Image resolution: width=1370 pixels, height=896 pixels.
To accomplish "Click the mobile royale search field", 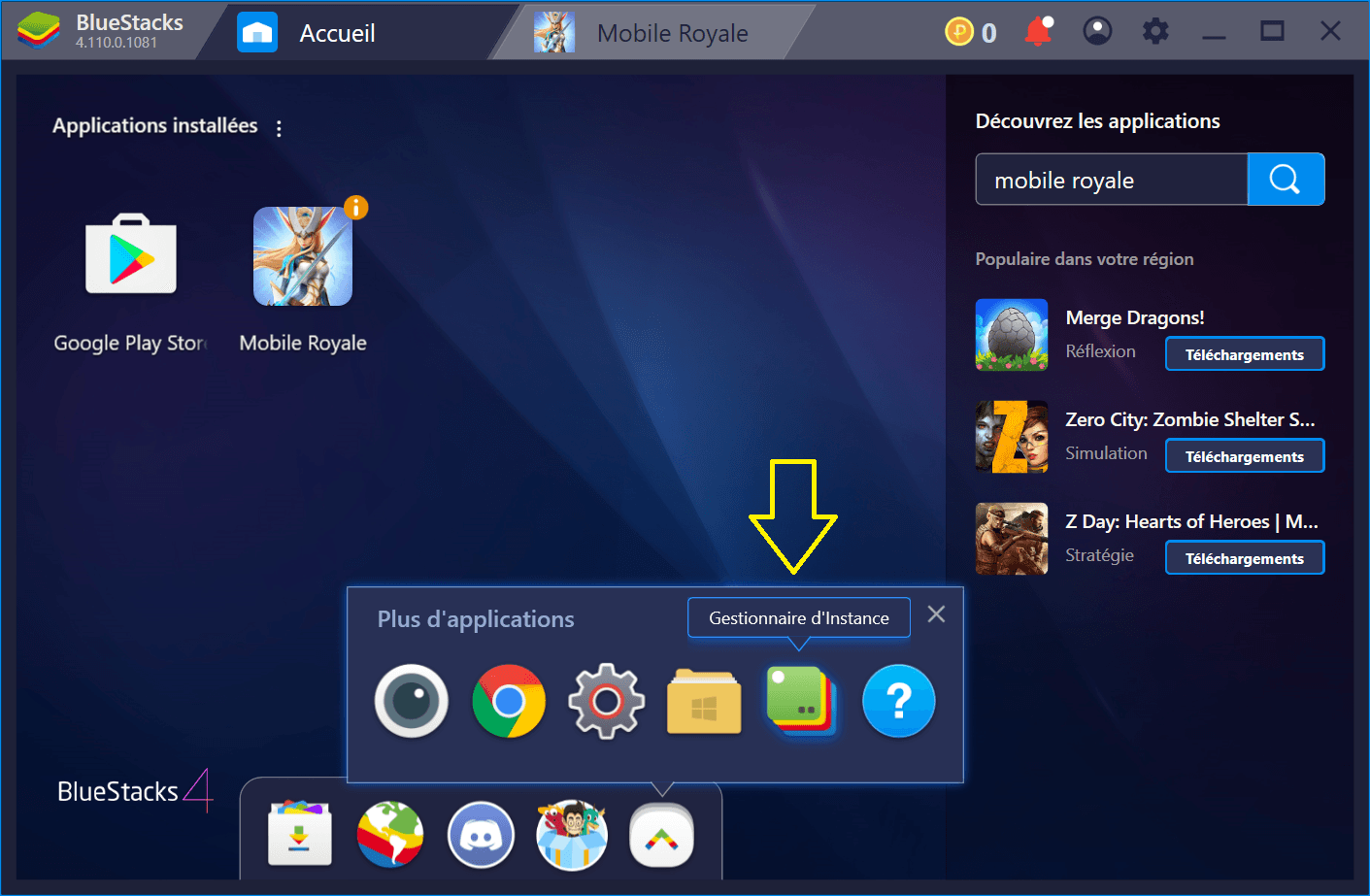I will 1111,180.
